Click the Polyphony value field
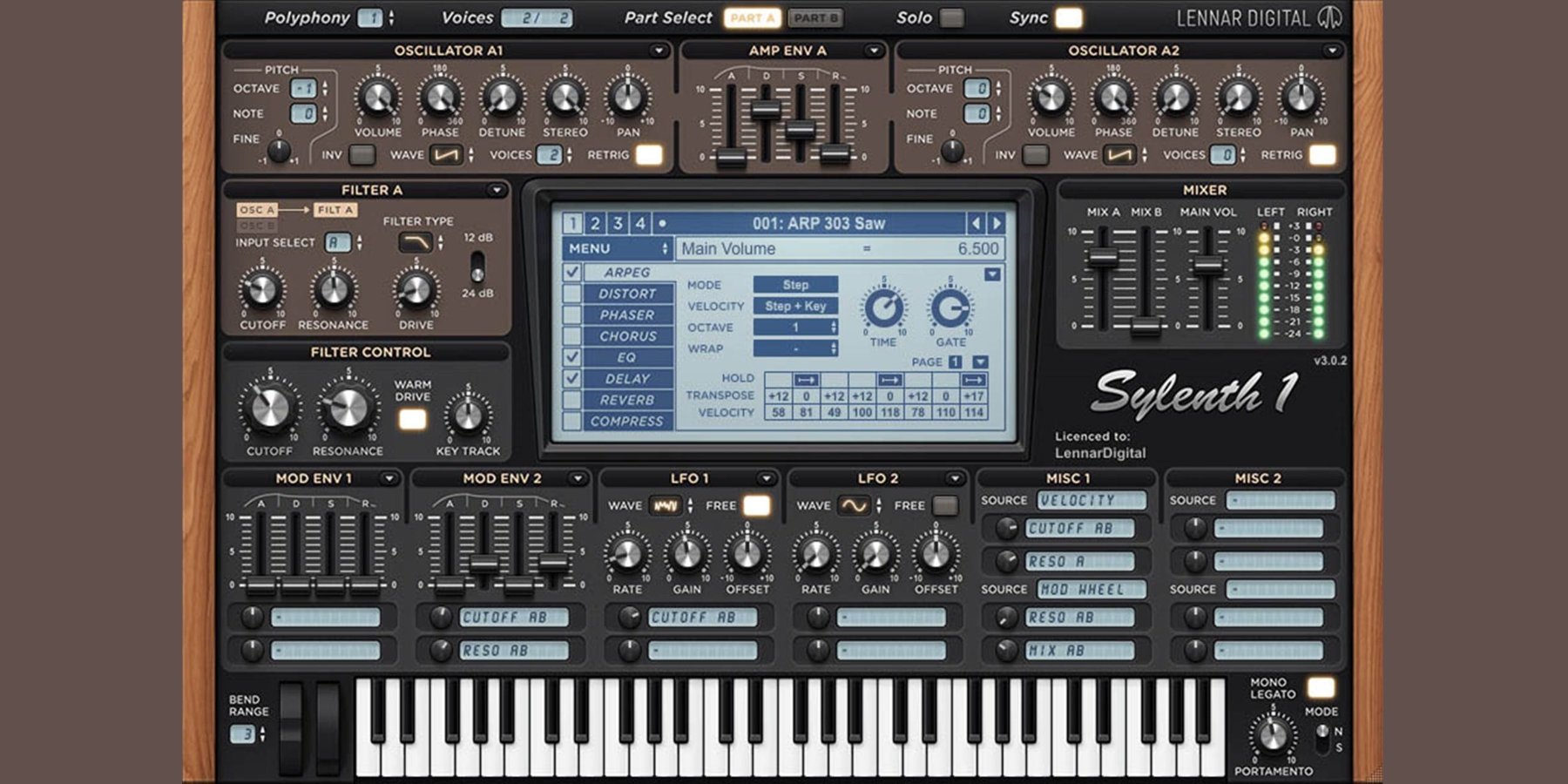Screen dimensions: 1568x784 coord(370,17)
